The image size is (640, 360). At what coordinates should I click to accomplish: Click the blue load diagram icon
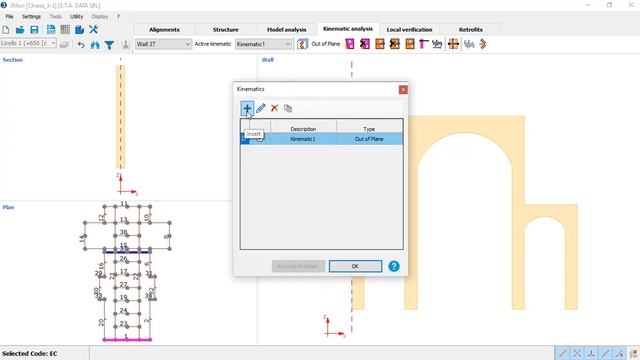[x=437, y=44]
